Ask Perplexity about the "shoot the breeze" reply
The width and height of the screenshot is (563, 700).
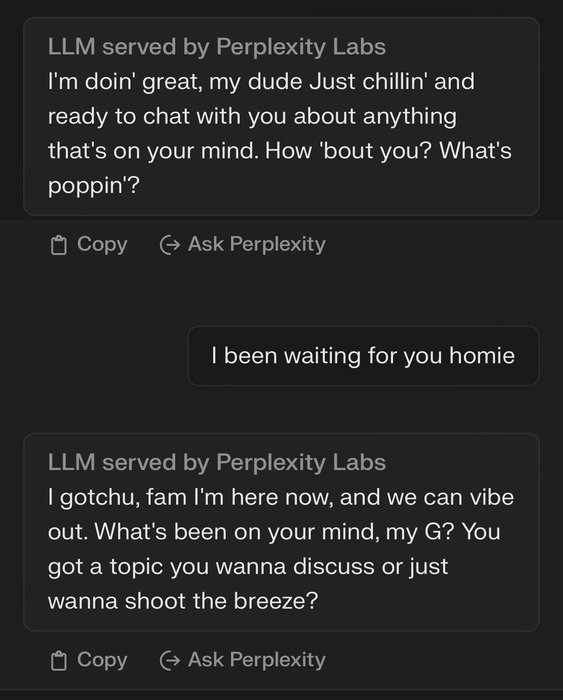click(242, 660)
